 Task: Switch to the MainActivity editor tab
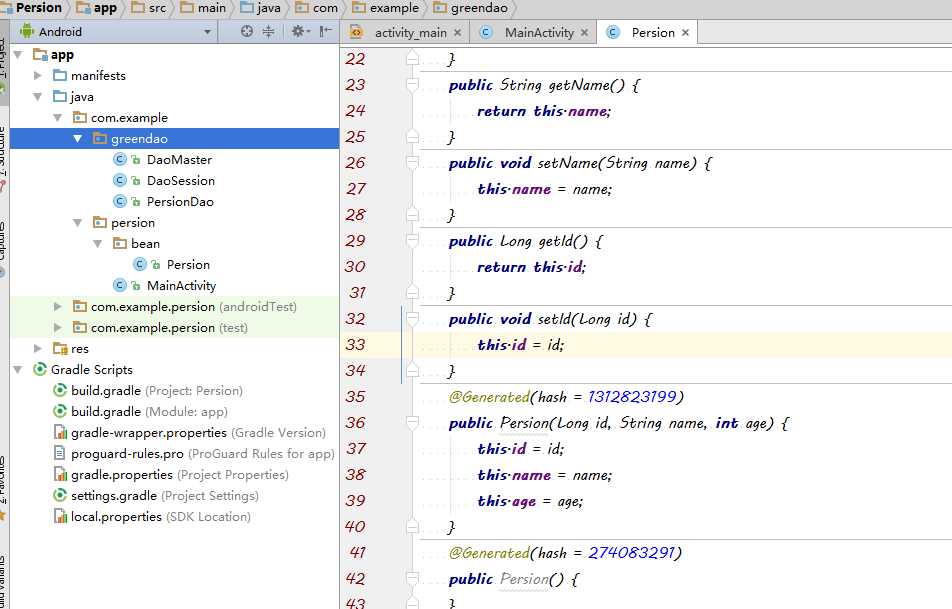coord(538,33)
